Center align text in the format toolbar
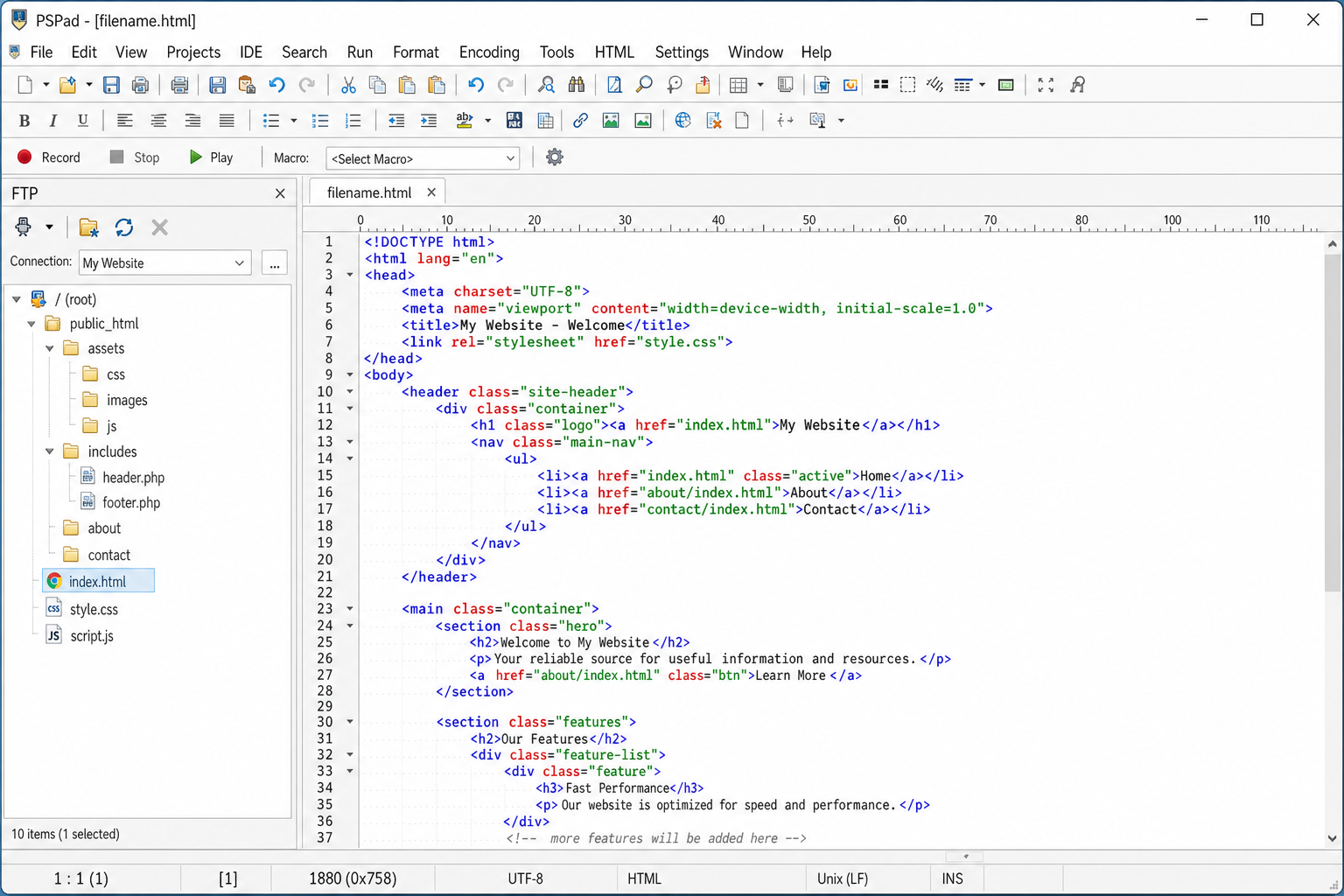Image resolution: width=1344 pixels, height=896 pixels. point(158,121)
